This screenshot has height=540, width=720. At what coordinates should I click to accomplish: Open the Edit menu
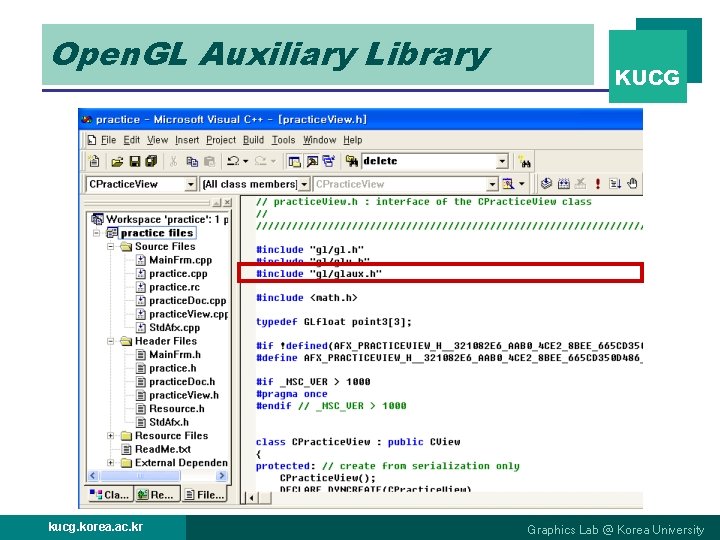[x=132, y=140]
